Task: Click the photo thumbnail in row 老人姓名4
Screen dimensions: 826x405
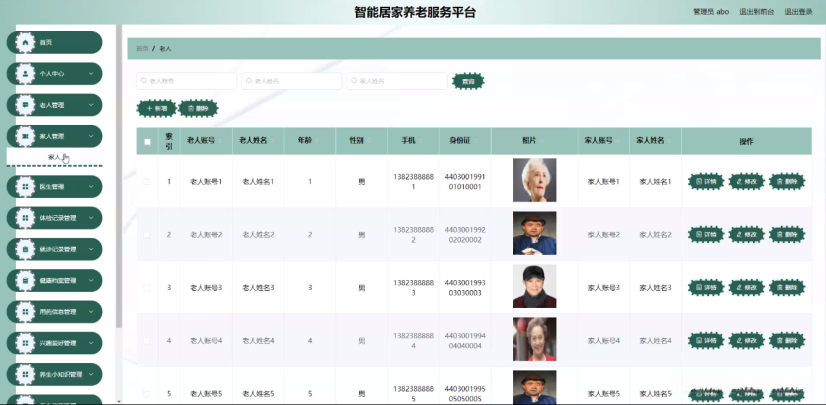Action: click(x=534, y=339)
